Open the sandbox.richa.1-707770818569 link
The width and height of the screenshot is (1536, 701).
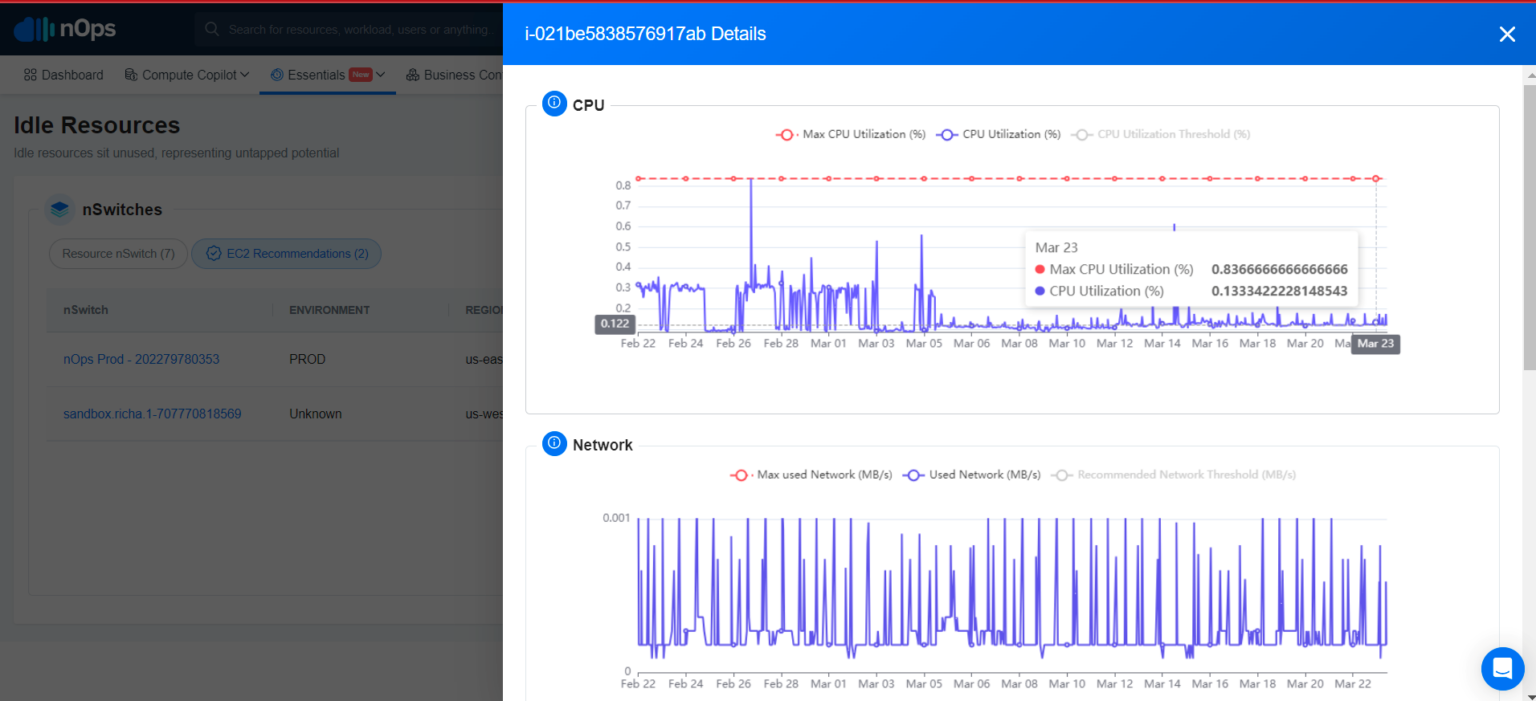[x=152, y=413]
